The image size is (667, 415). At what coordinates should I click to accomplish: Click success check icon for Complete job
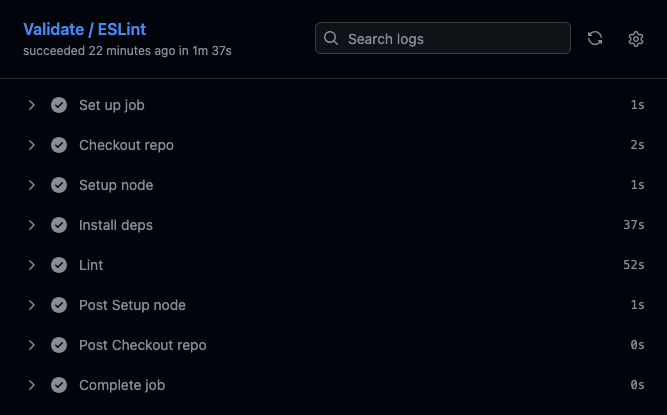(59, 385)
